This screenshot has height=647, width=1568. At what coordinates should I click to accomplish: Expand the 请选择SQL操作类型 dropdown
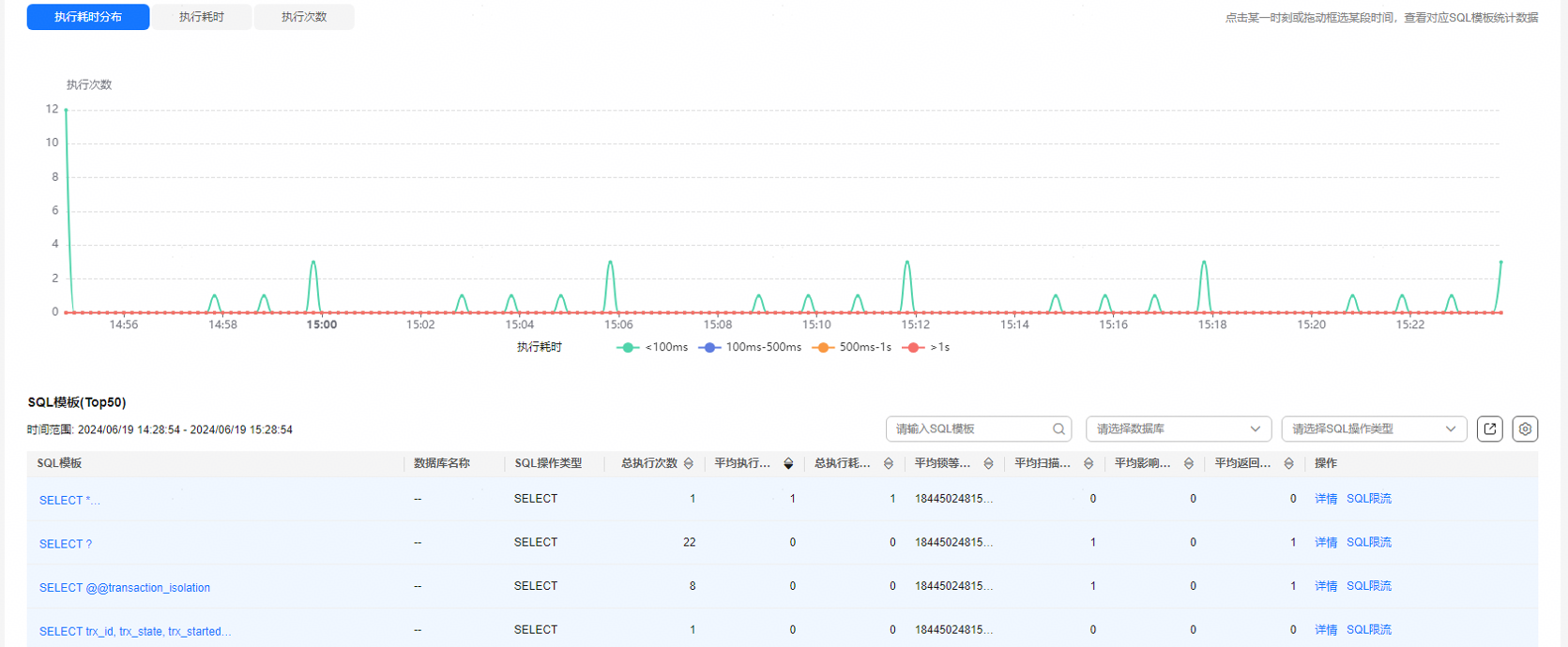1373,429
